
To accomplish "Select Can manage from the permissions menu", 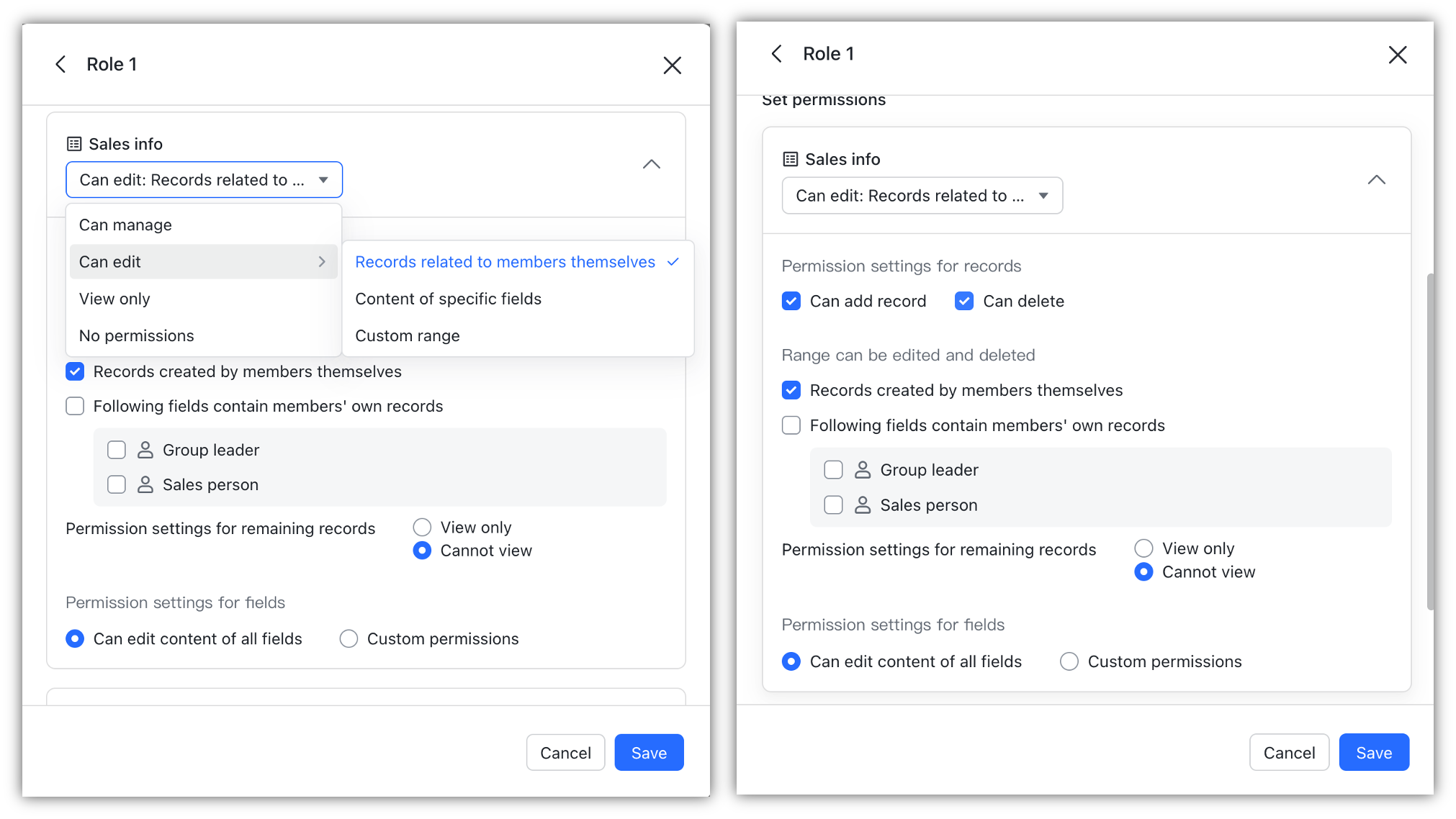I will point(125,225).
